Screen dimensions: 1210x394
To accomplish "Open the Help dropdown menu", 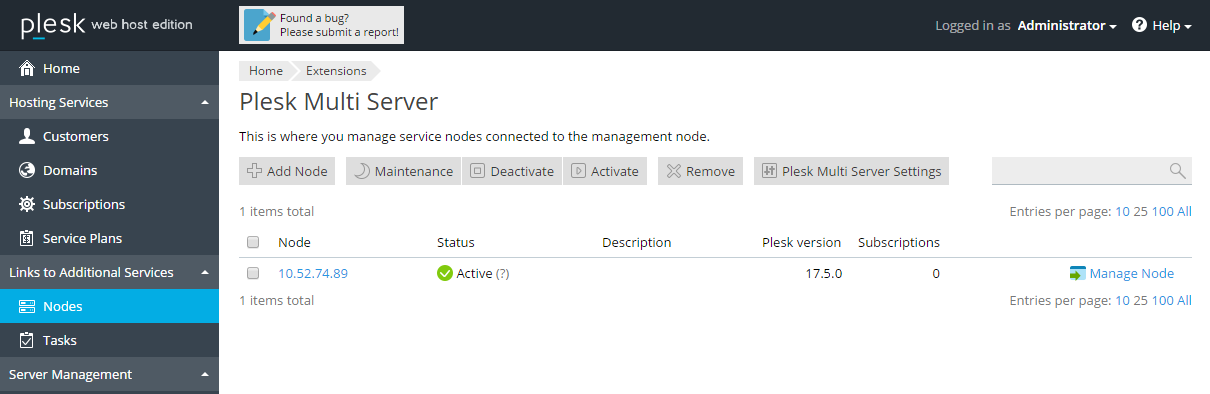I will (x=1162, y=25).
